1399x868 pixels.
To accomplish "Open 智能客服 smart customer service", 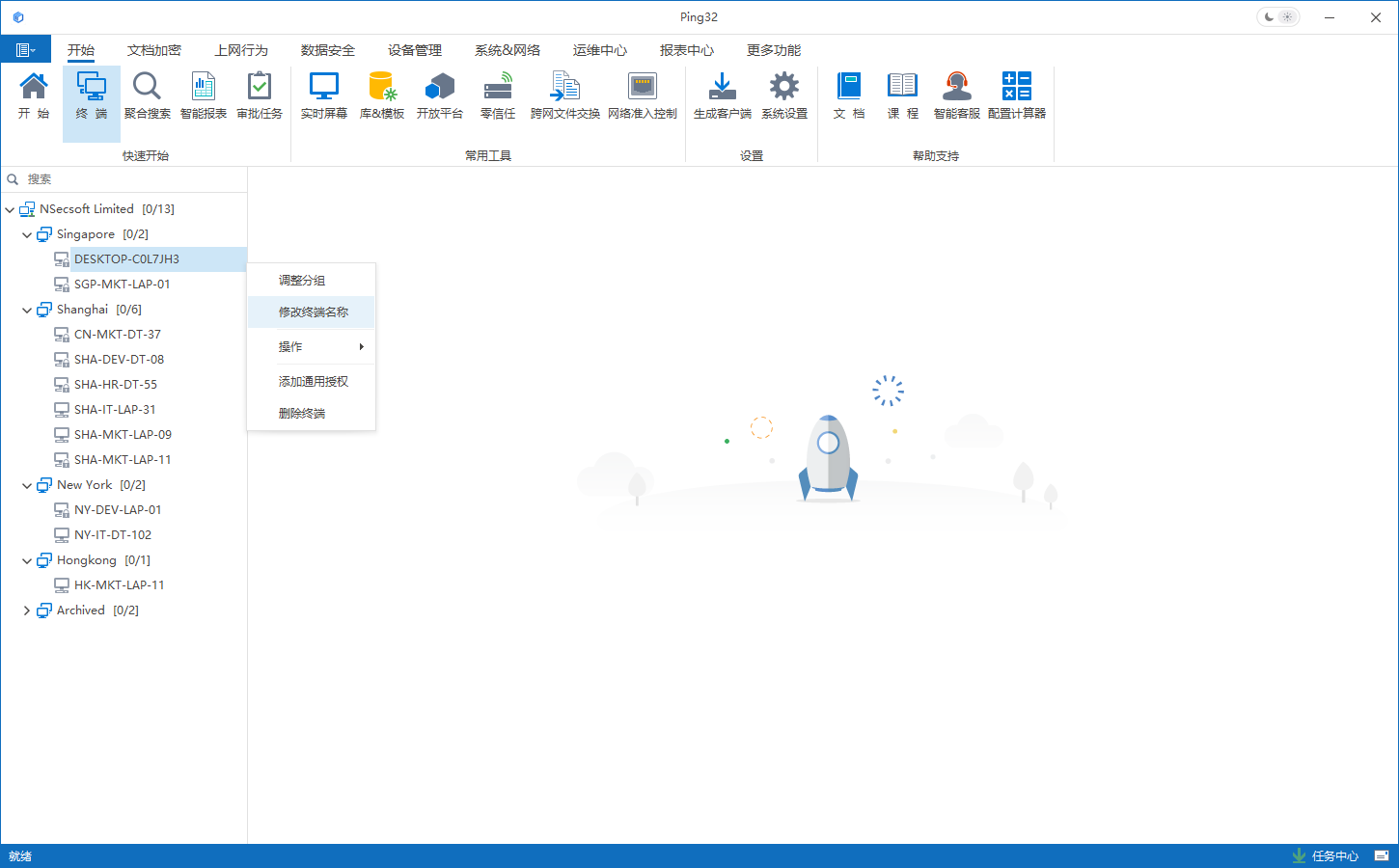I will [956, 95].
